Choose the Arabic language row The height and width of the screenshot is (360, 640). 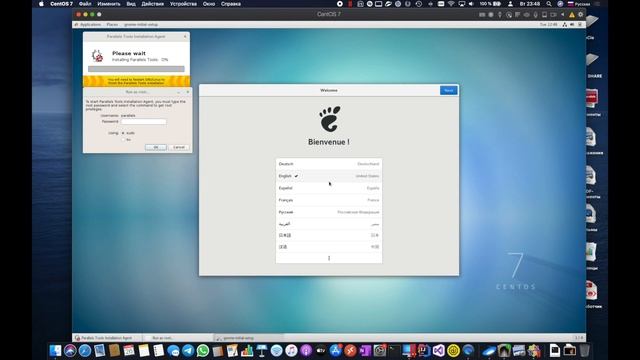click(329, 224)
